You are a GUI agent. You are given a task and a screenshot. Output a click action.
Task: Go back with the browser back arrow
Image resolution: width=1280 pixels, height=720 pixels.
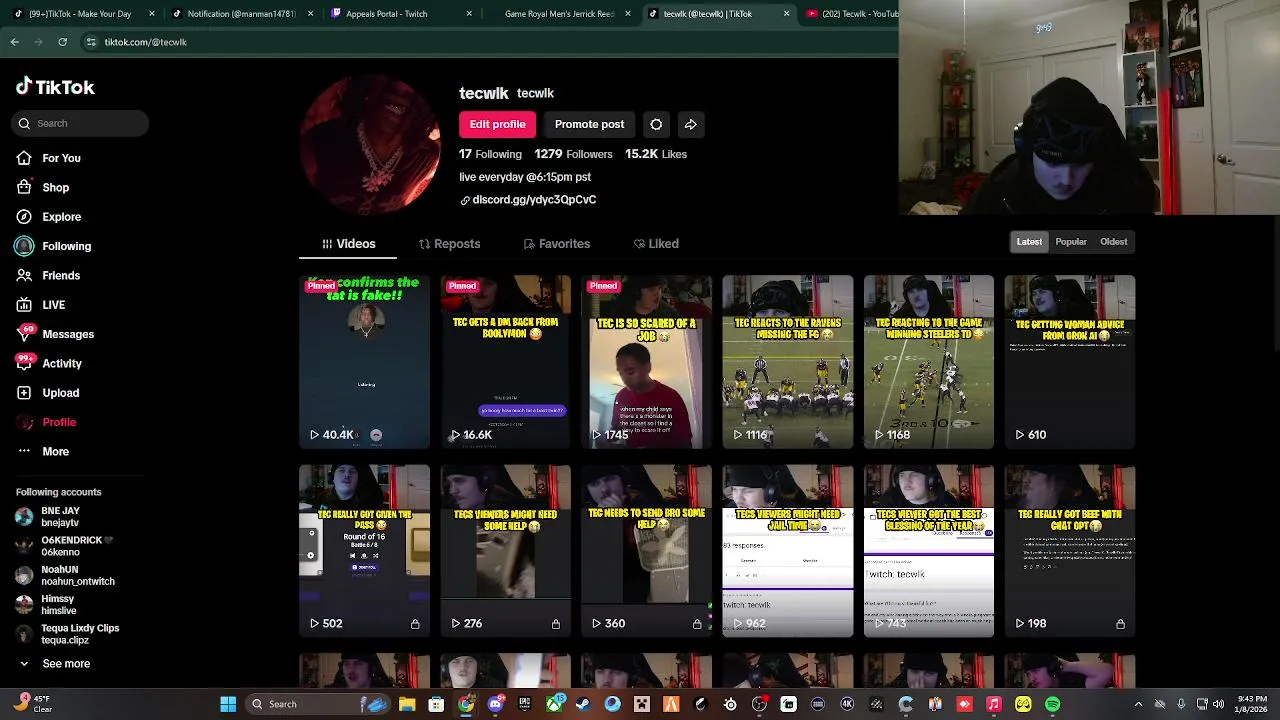tap(14, 42)
